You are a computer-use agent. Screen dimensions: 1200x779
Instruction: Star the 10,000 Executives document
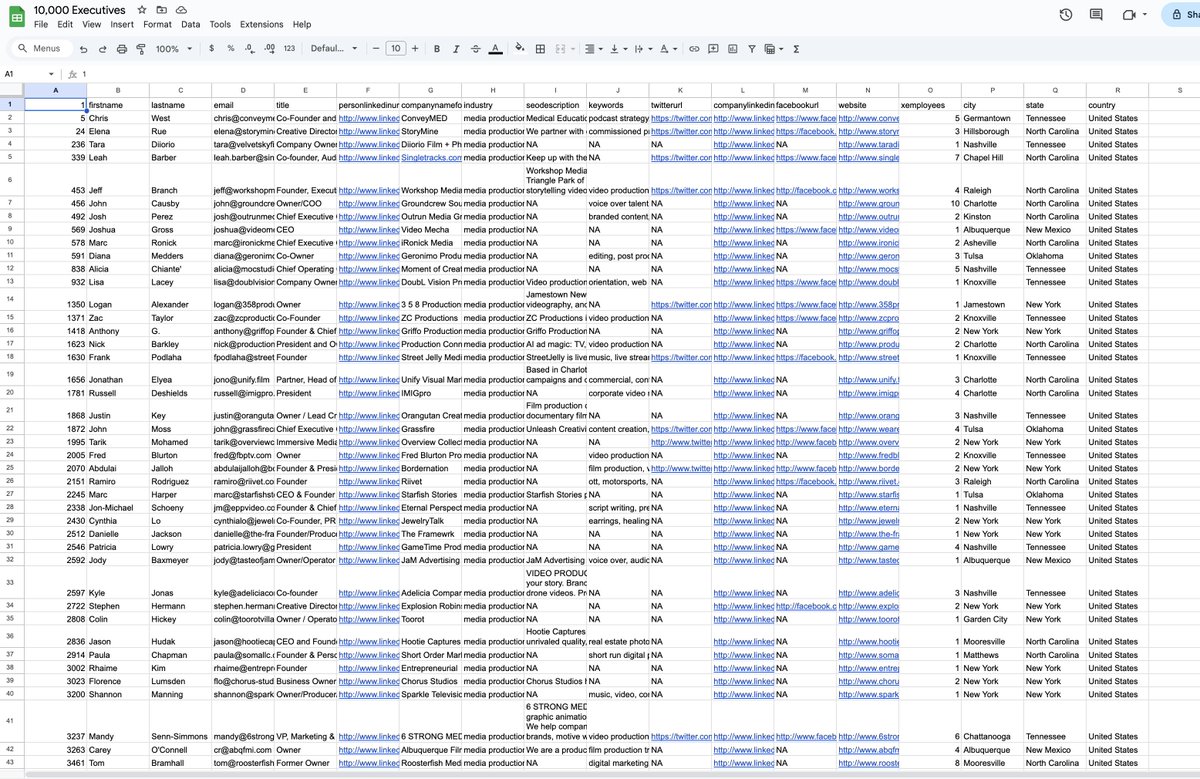[142, 9]
